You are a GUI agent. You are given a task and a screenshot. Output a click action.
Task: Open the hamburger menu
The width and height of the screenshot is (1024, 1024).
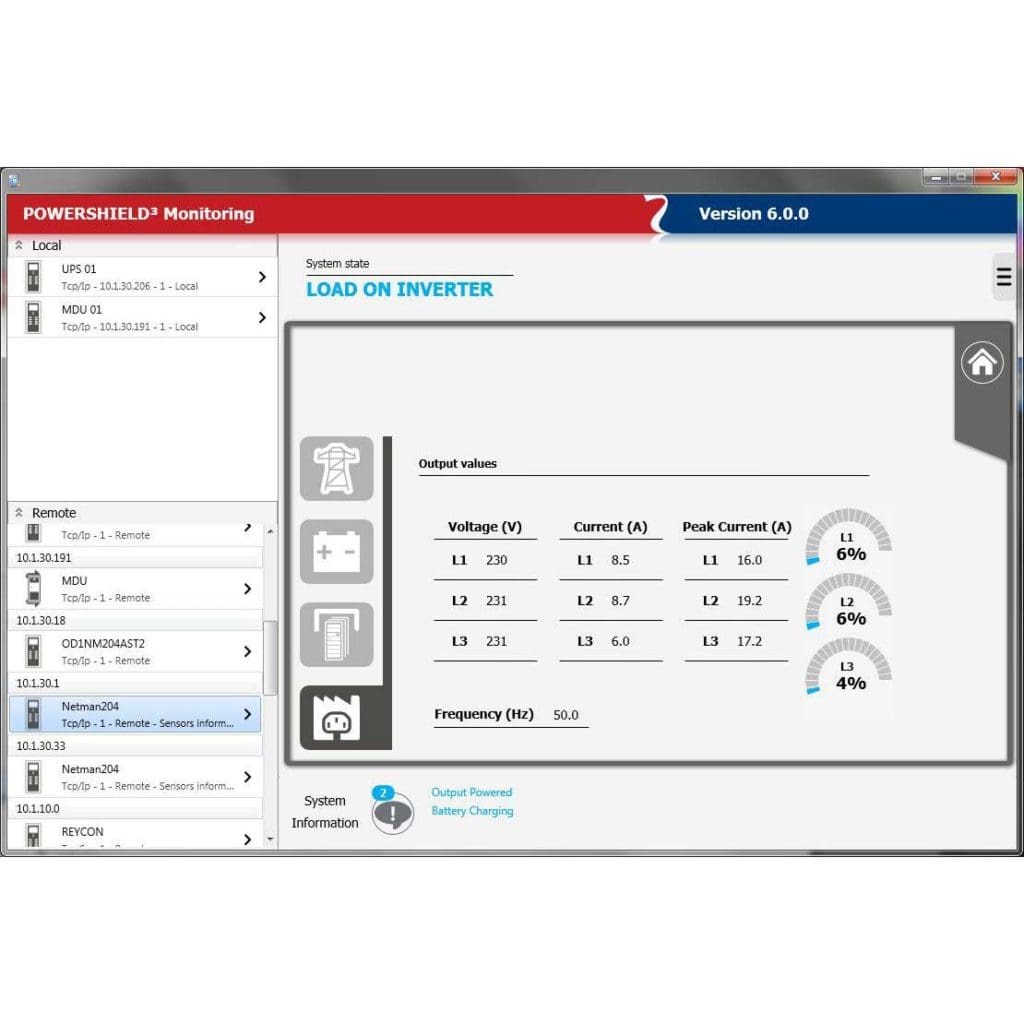pyautogui.click(x=1003, y=277)
